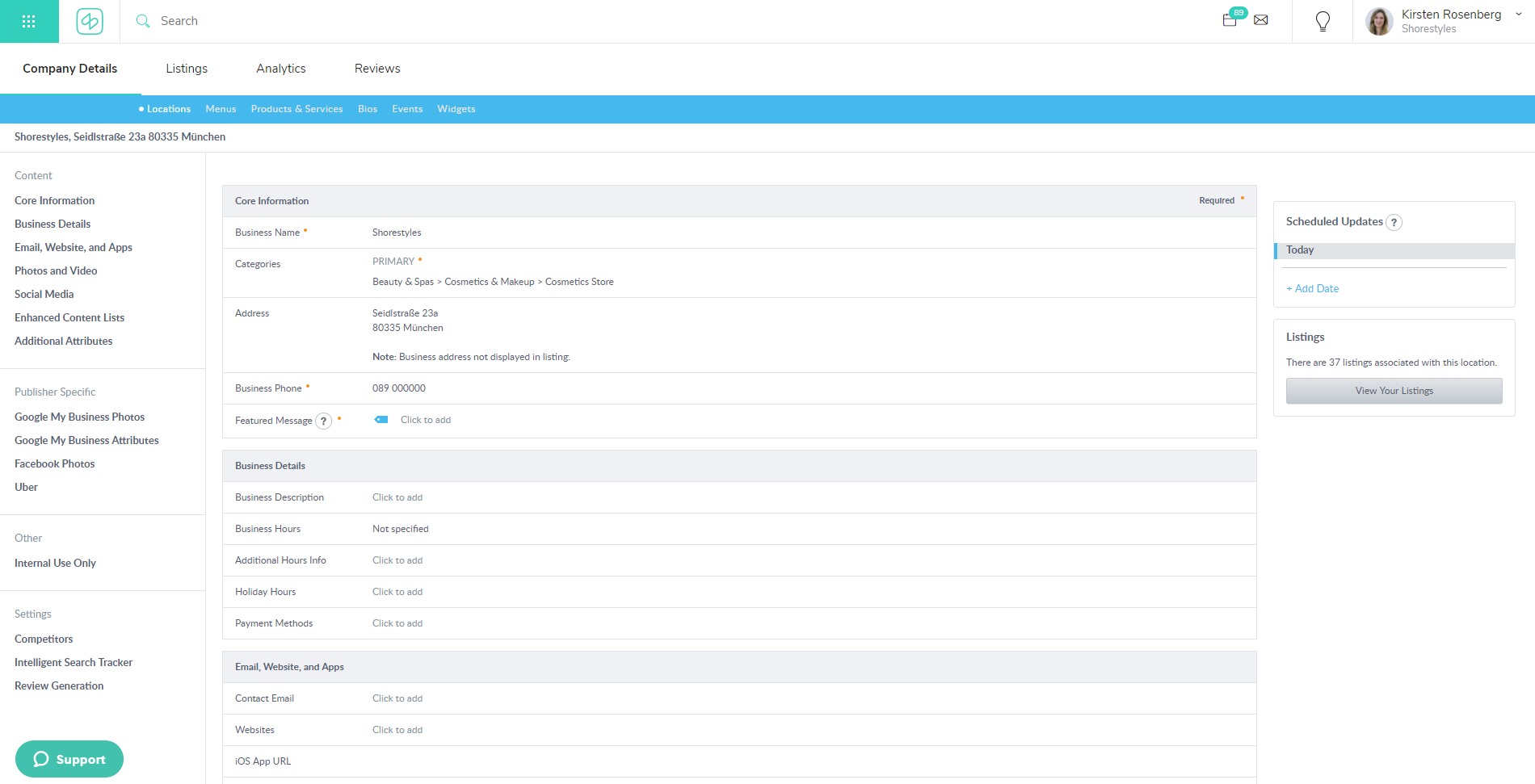Click to add Additional Hours Info
The width and height of the screenshot is (1535, 784).
point(397,560)
